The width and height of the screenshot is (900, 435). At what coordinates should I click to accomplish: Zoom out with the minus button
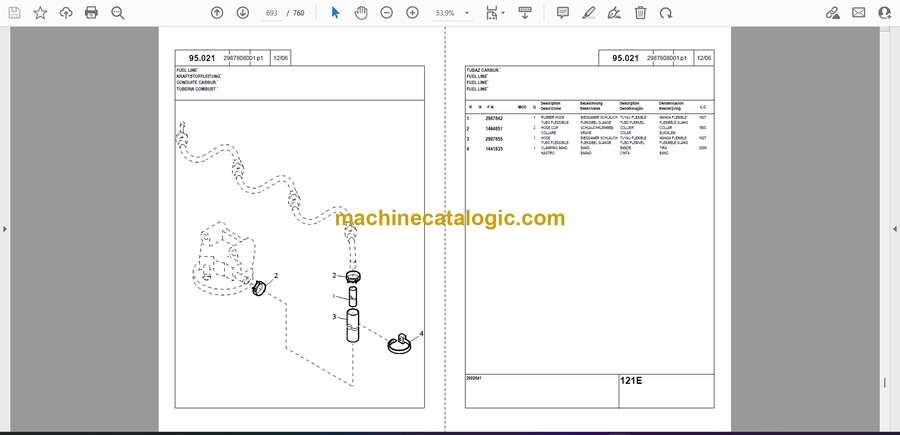tap(387, 13)
